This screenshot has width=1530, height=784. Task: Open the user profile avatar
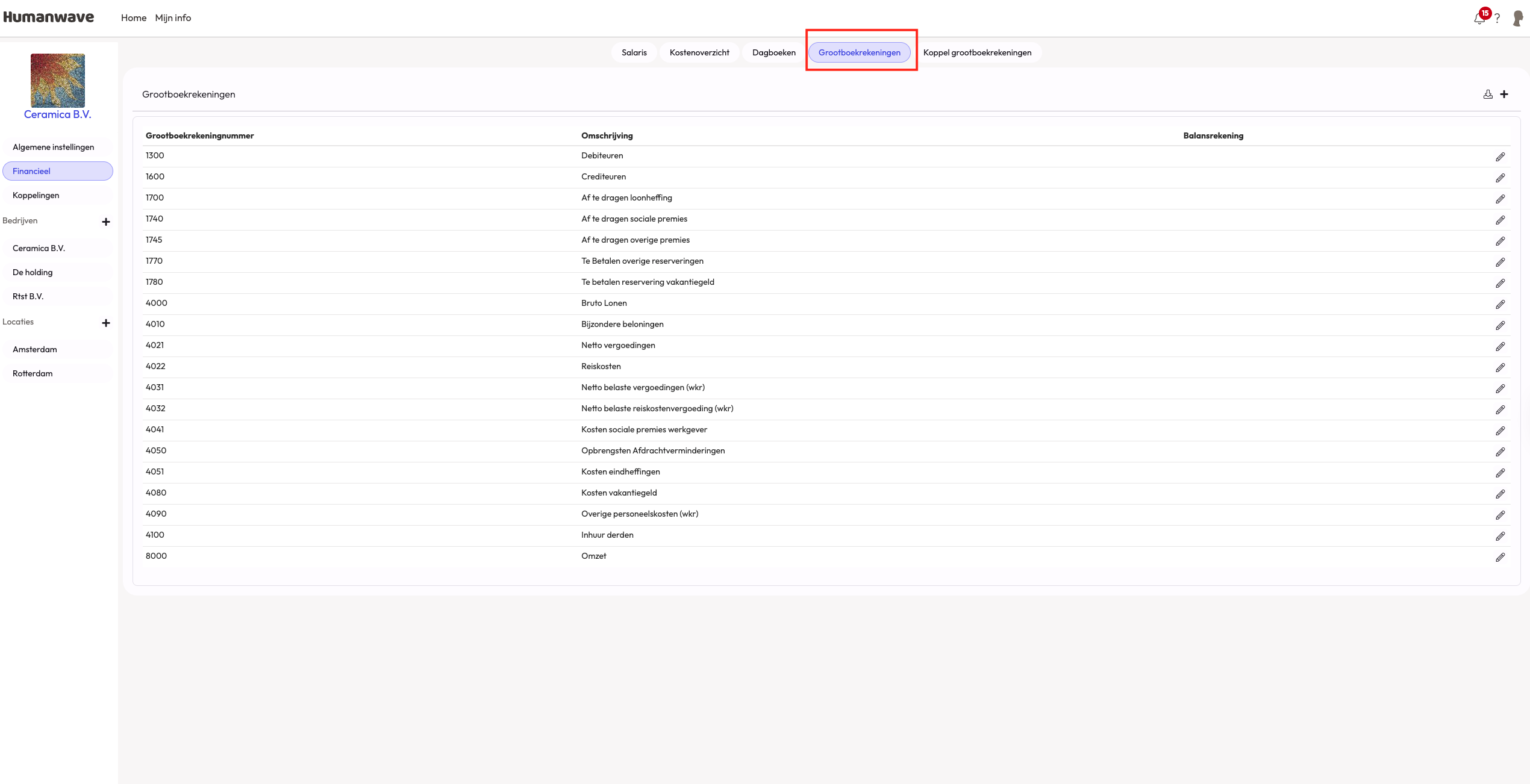click(1518, 18)
